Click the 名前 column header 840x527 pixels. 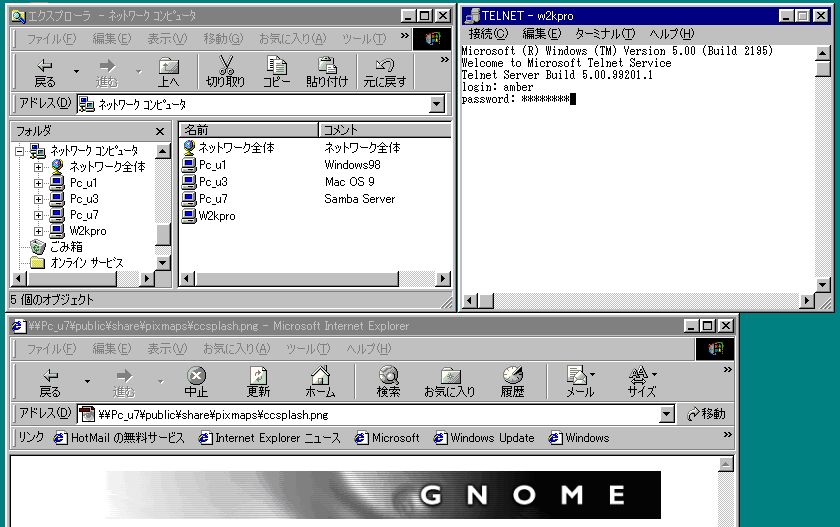[x=249, y=130]
